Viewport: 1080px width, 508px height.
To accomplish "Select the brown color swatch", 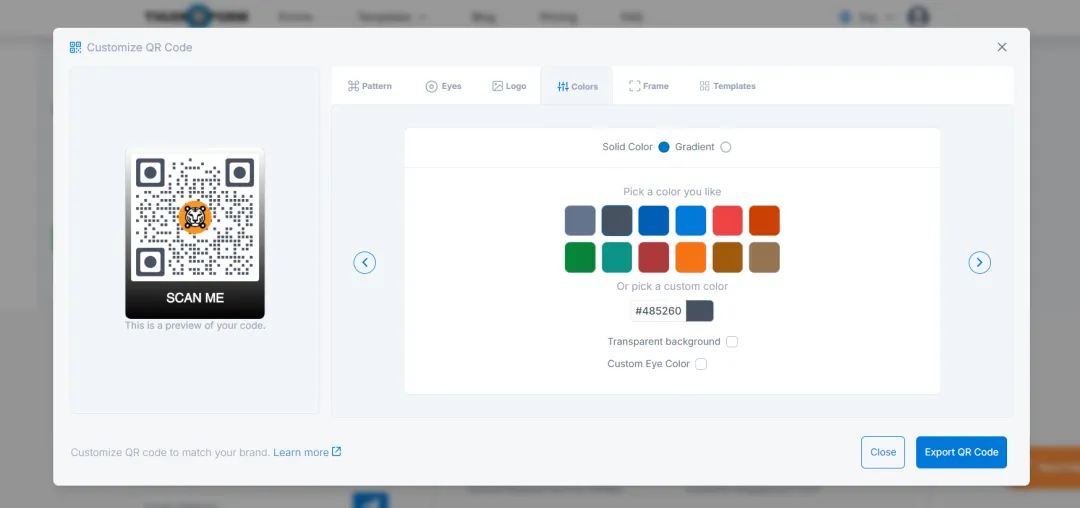I will tap(727, 257).
